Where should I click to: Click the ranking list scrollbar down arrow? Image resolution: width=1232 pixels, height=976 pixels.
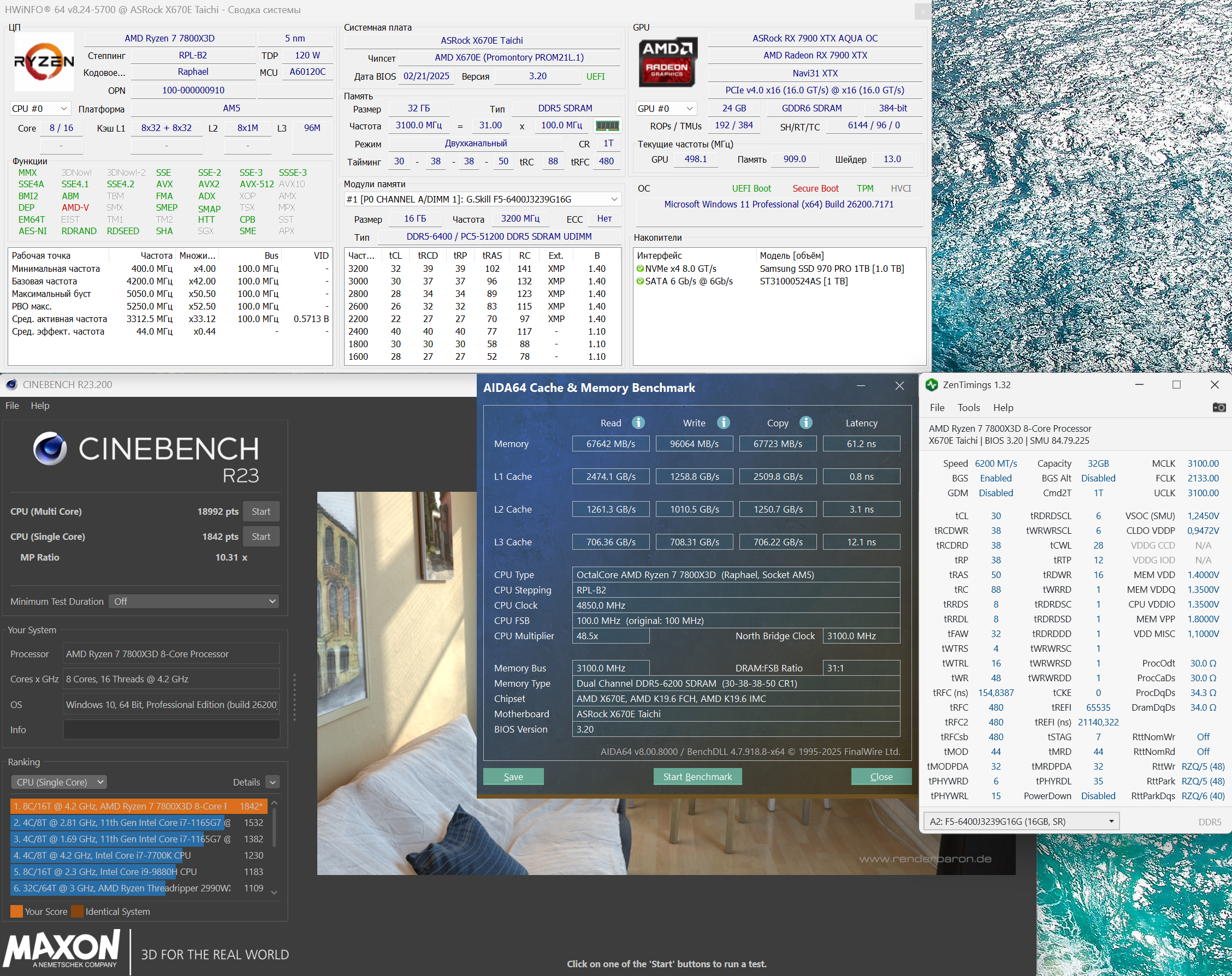(274, 892)
